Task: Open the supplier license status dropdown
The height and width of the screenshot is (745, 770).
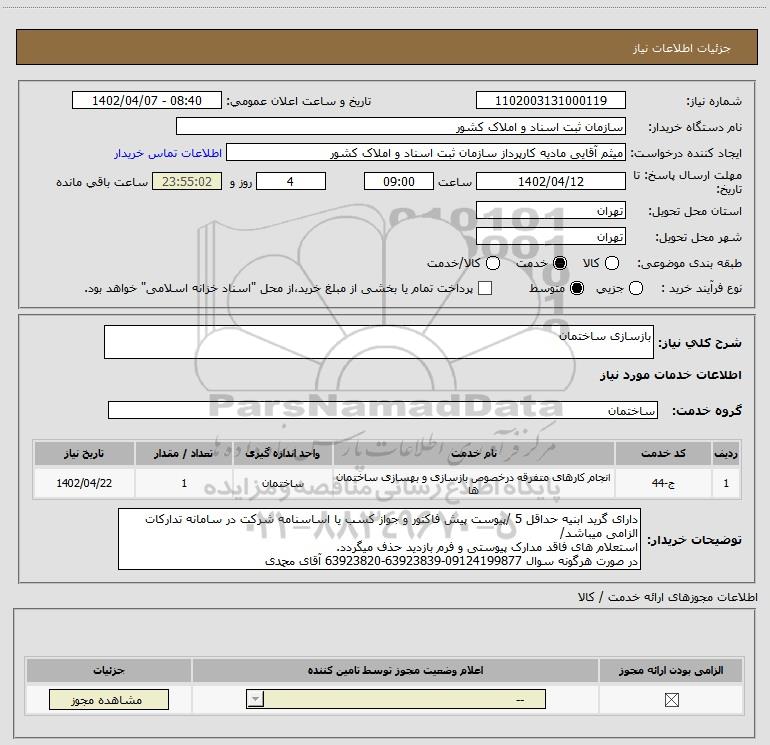Action: pos(396,699)
